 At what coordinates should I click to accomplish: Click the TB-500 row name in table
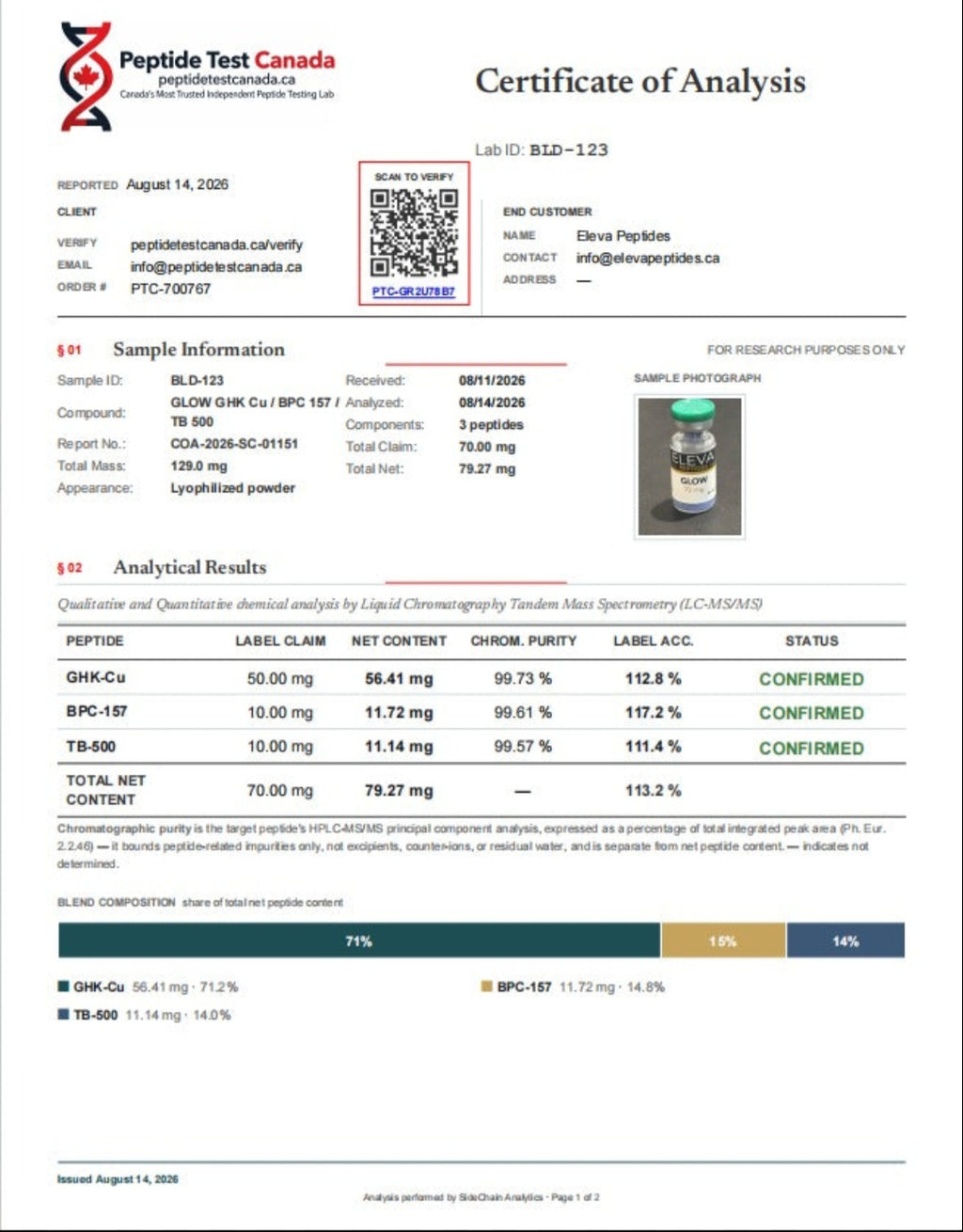pyautogui.click(x=91, y=746)
